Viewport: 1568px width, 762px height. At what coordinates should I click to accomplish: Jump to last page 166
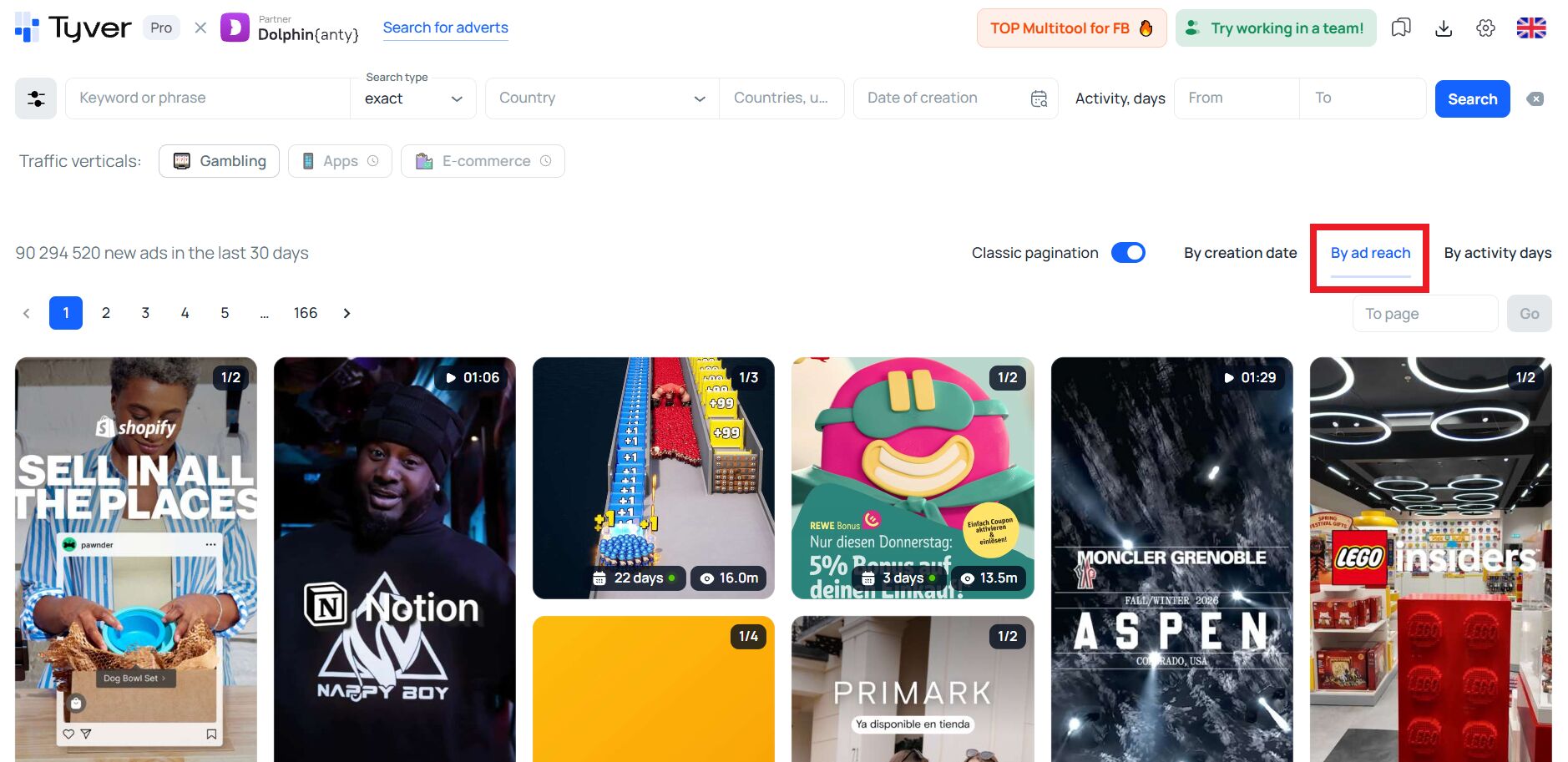coord(306,313)
